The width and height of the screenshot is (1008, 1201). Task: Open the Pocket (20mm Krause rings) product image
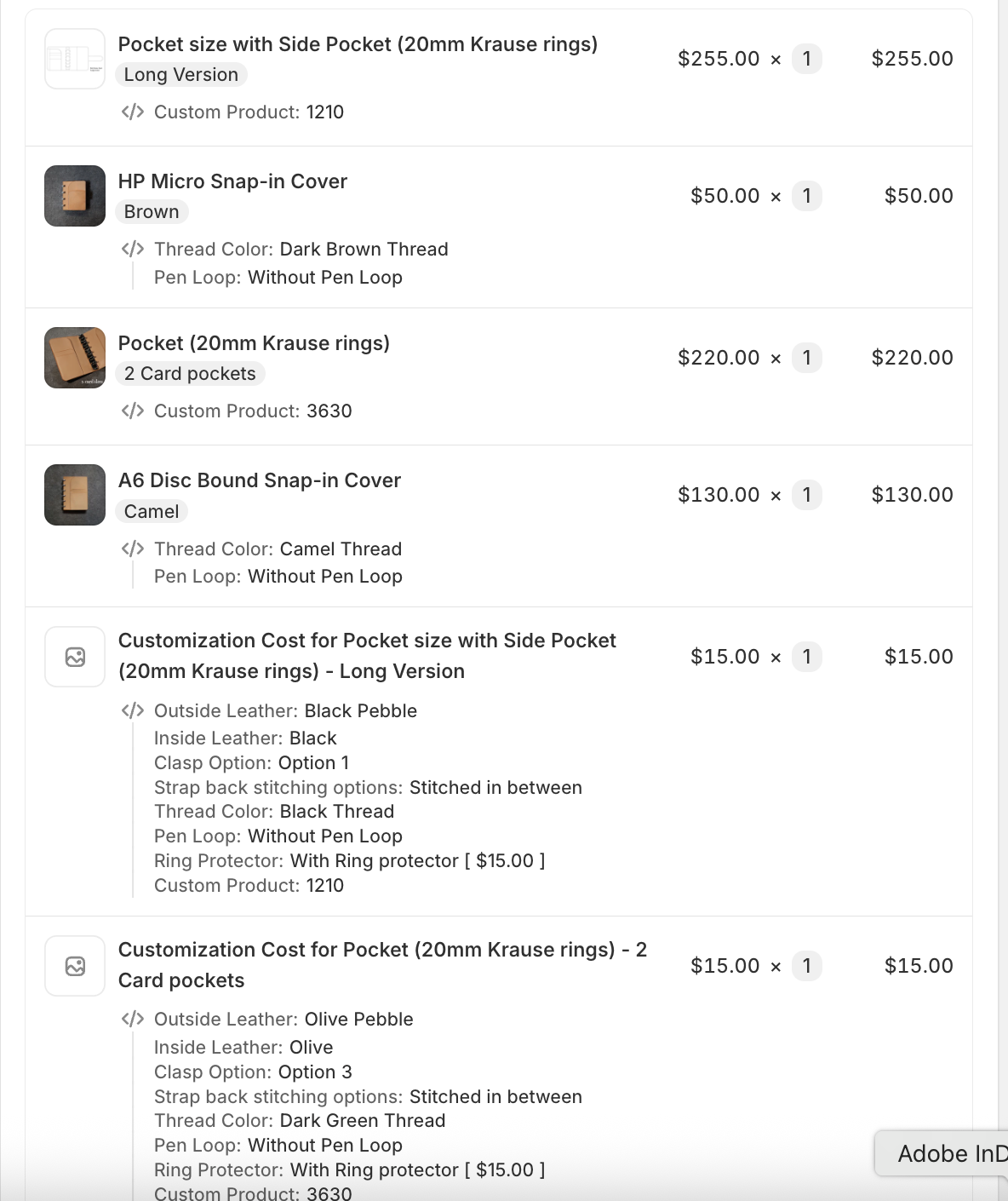pyautogui.click(x=75, y=358)
